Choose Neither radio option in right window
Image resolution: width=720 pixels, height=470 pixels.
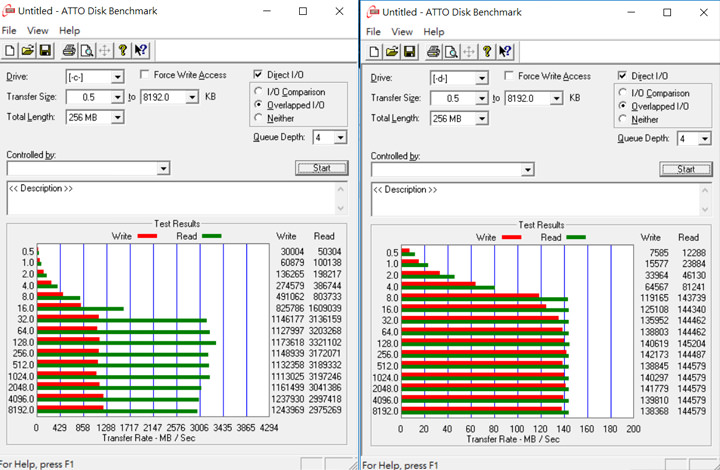(623, 119)
